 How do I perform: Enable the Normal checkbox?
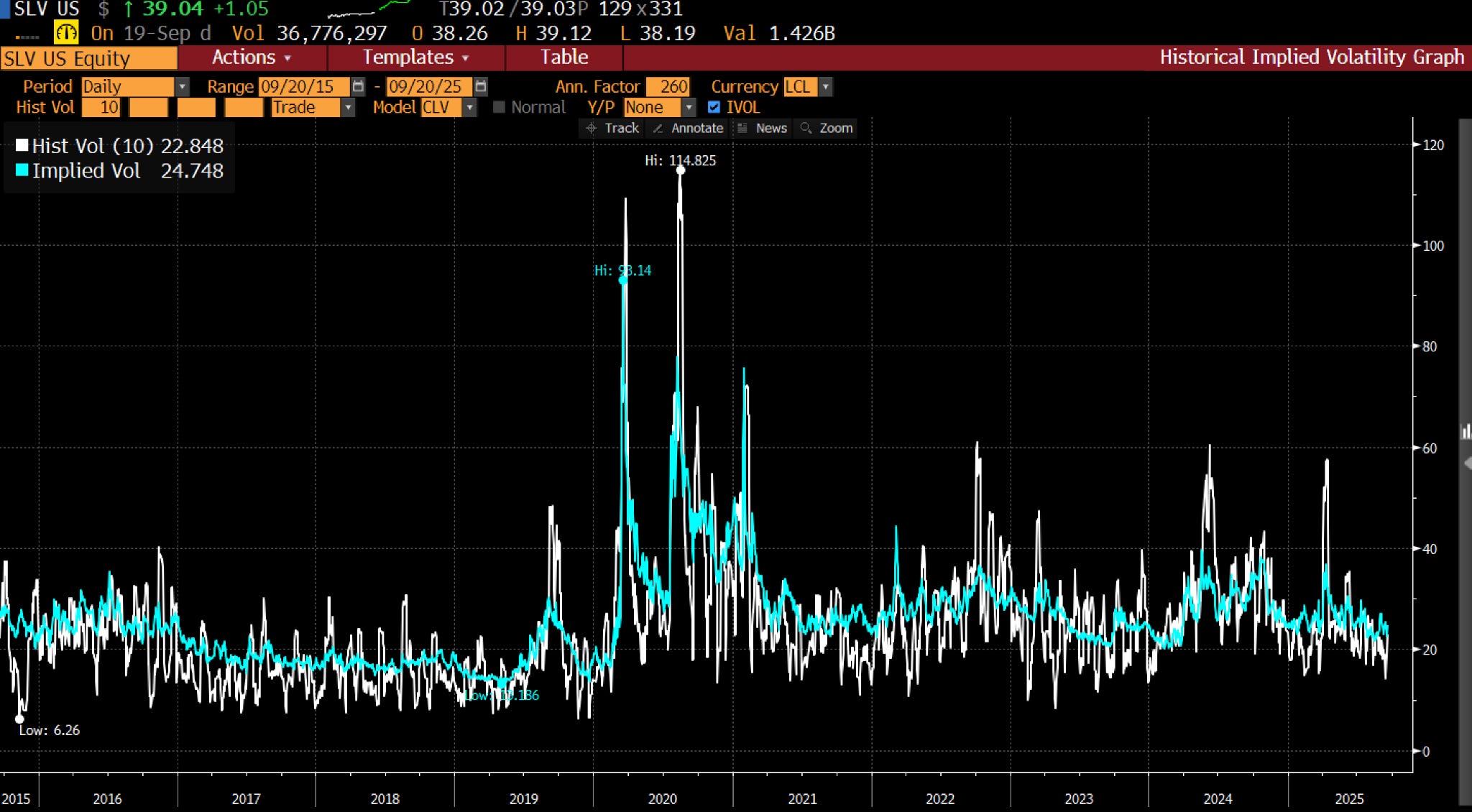point(500,108)
